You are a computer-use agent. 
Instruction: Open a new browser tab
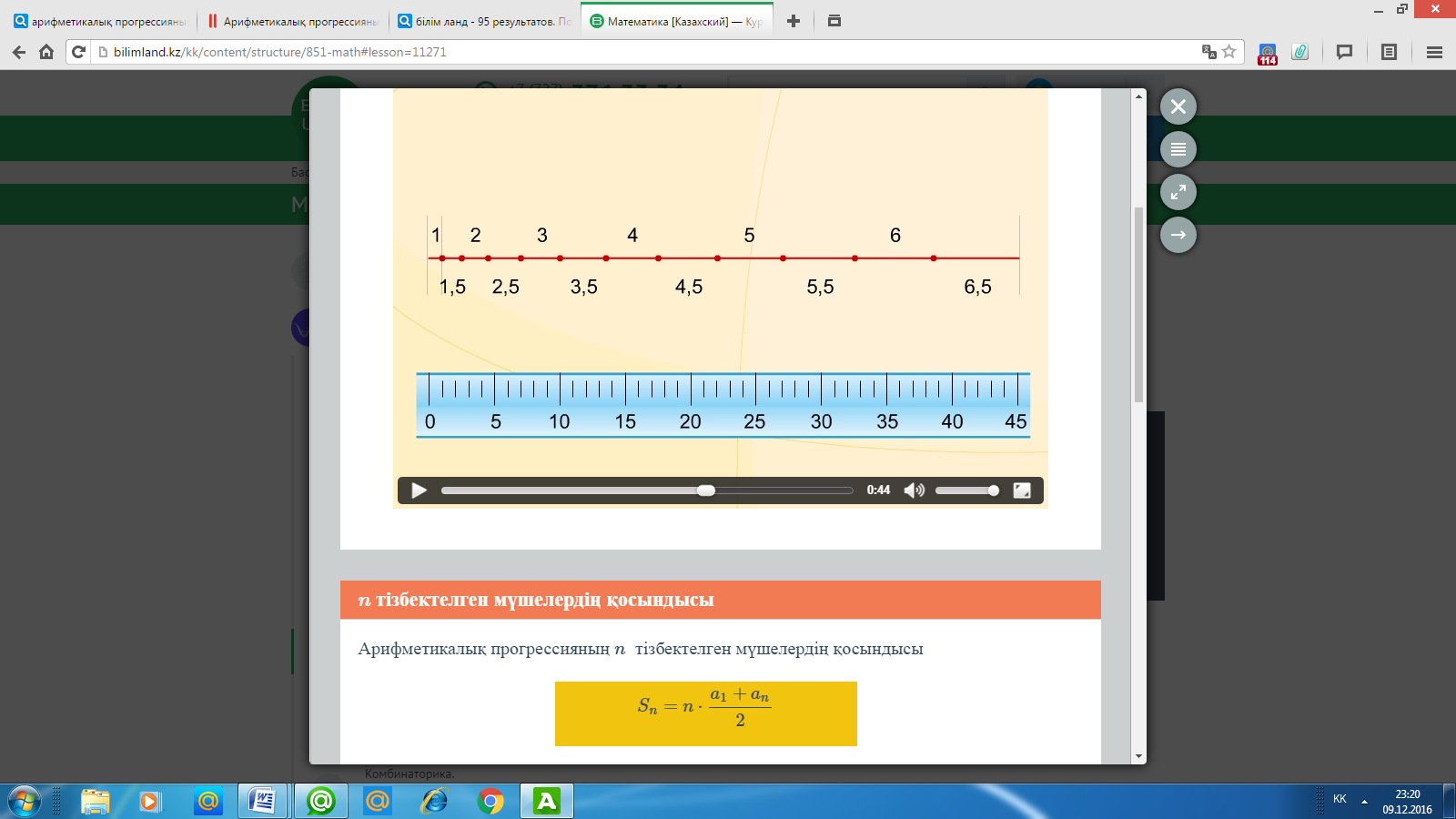[794, 21]
